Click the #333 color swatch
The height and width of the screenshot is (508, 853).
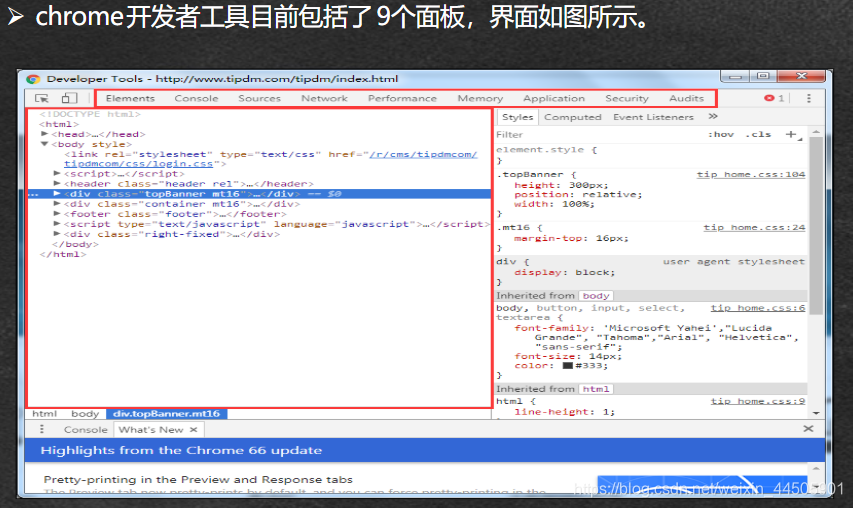[x=567, y=365]
